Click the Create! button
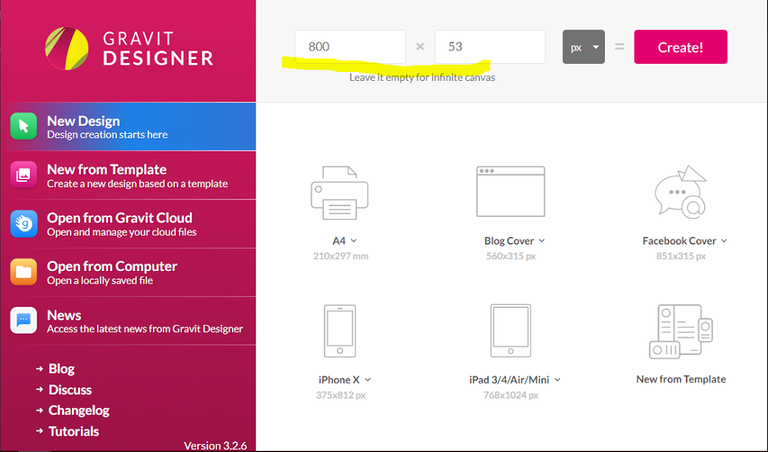This screenshot has height=452, width=768. click(680, 47)
